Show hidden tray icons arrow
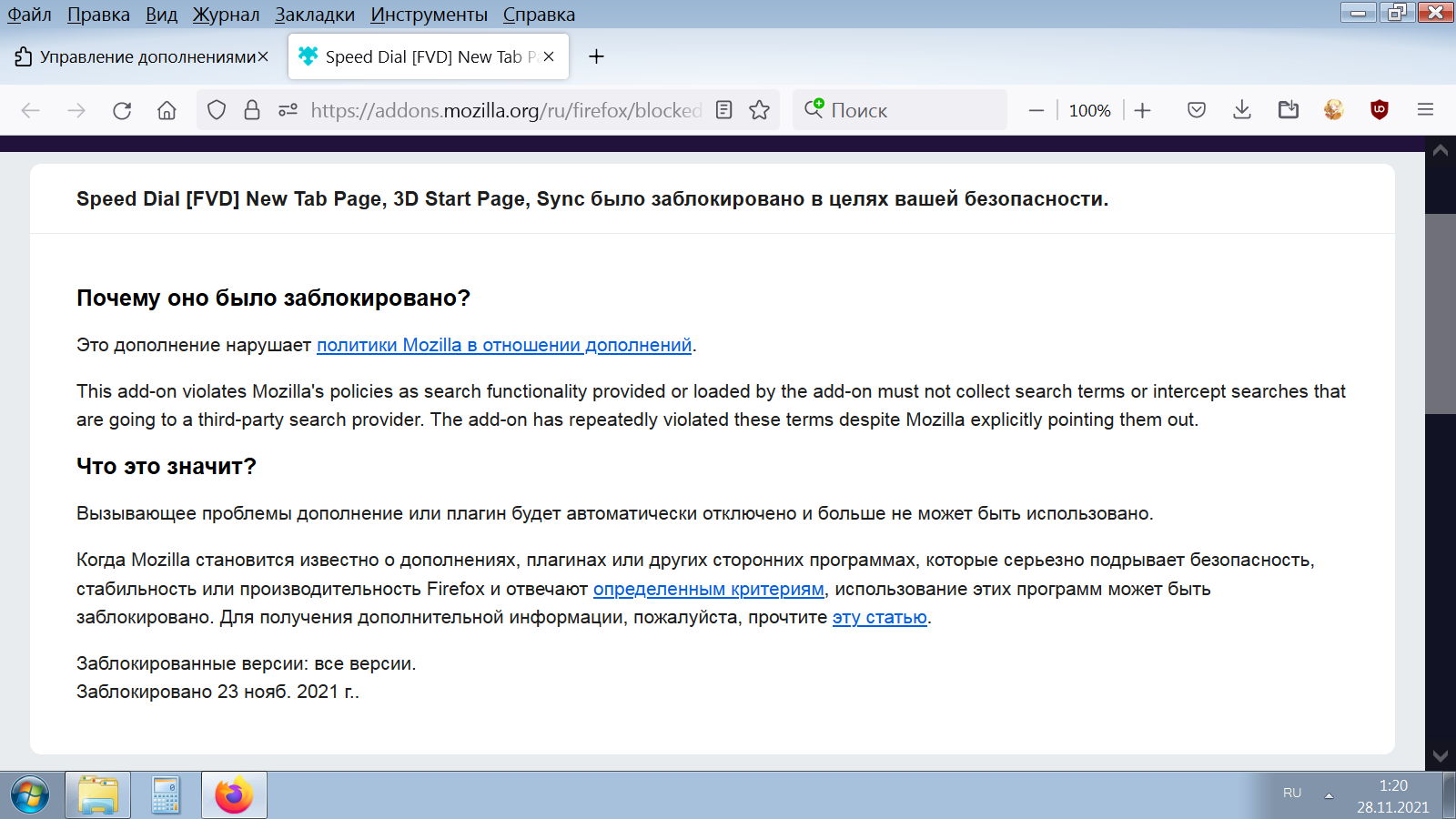1456x819 pixels. [1329, 795]
